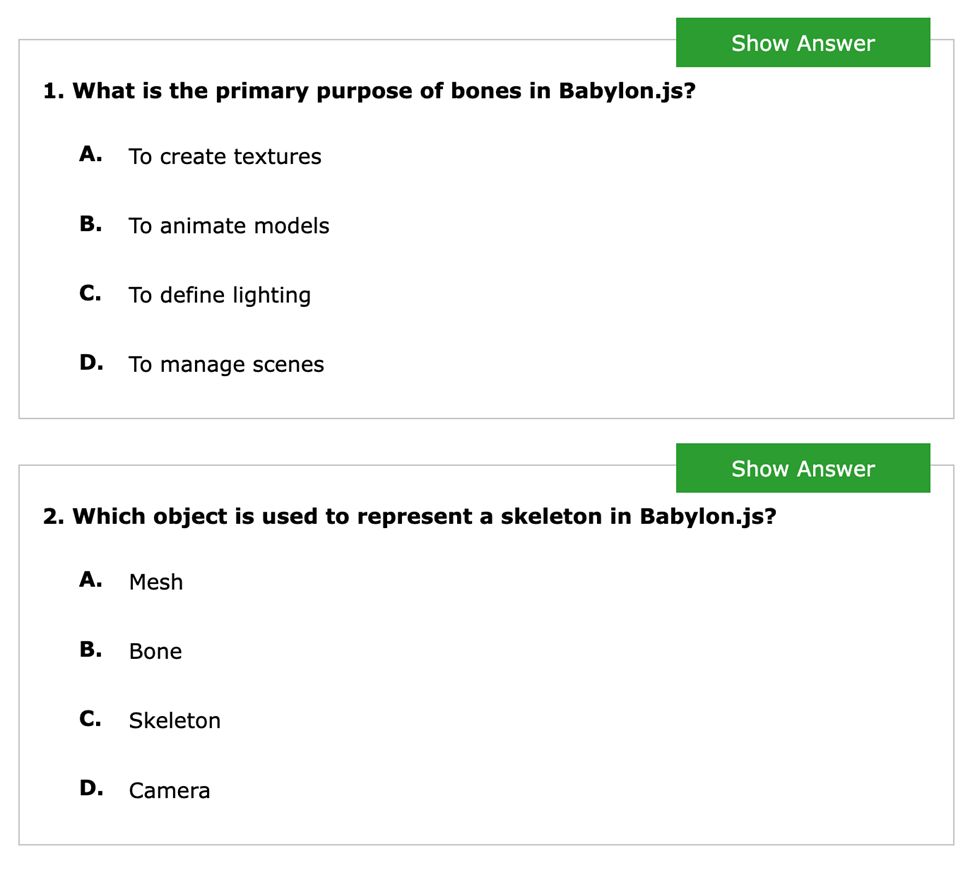Select option 'To create textures'
Image resolution: width=975 pixels, height=878 pixels.
point(224,156)
